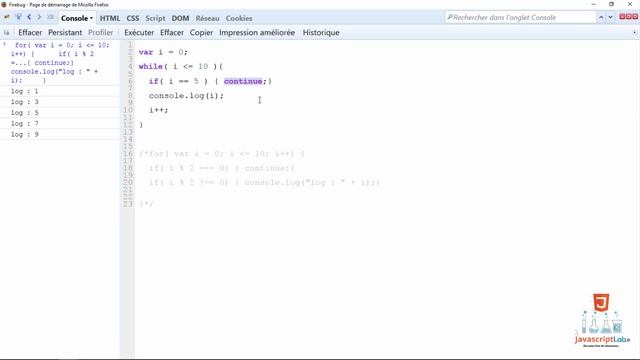Screen dimensions: 640x360
Task: Toggle the command line popup icon
Action: coord(51,17)
